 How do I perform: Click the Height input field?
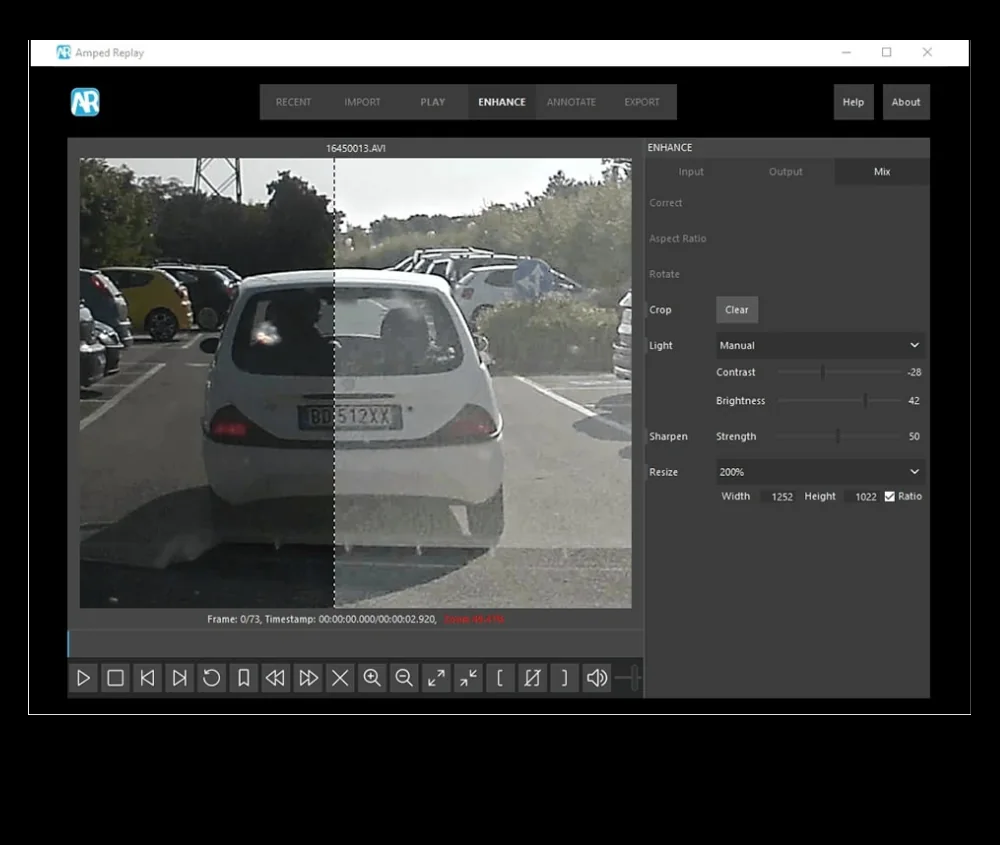pos(862,497)
